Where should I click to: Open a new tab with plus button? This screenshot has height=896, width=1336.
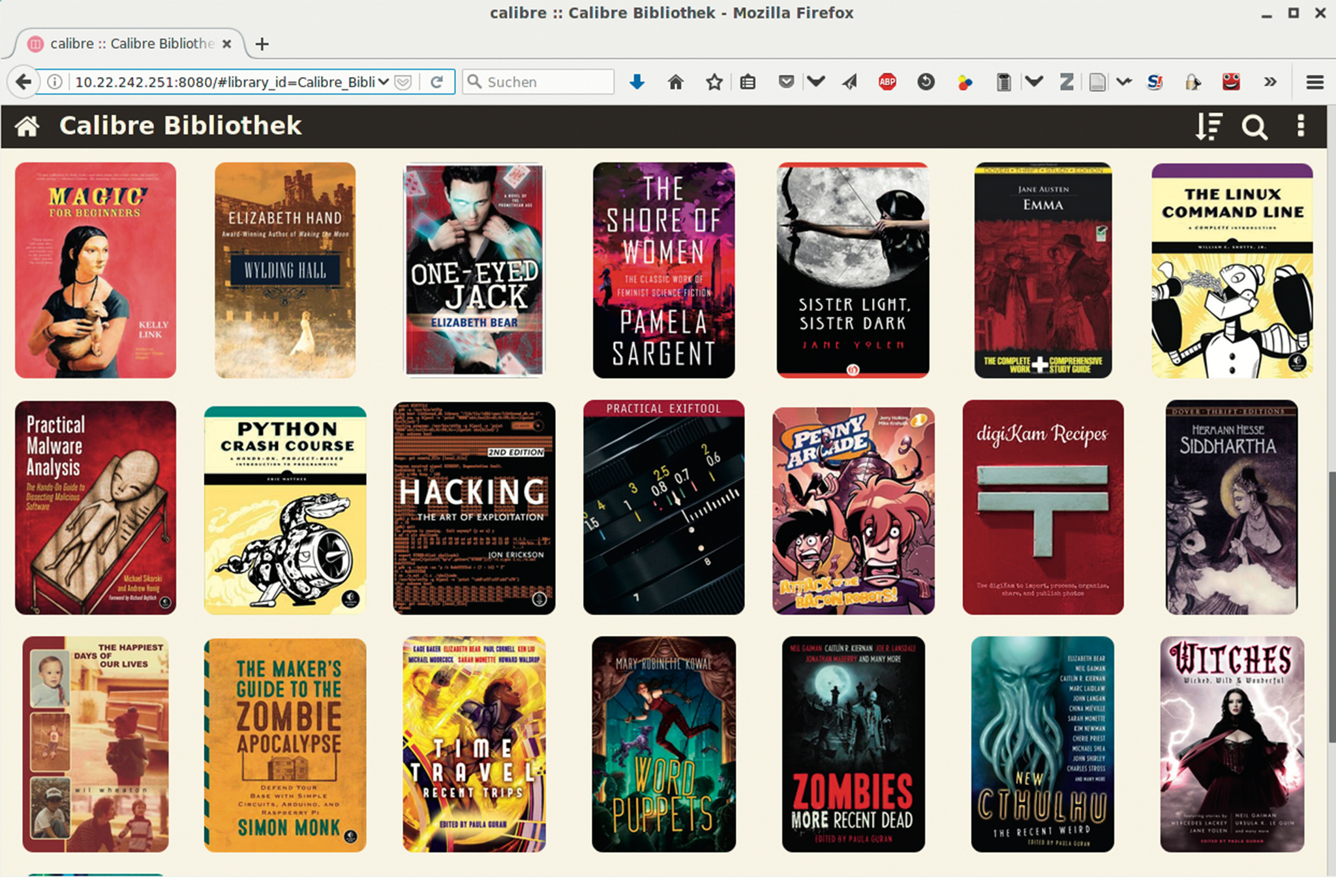(262, 44)
